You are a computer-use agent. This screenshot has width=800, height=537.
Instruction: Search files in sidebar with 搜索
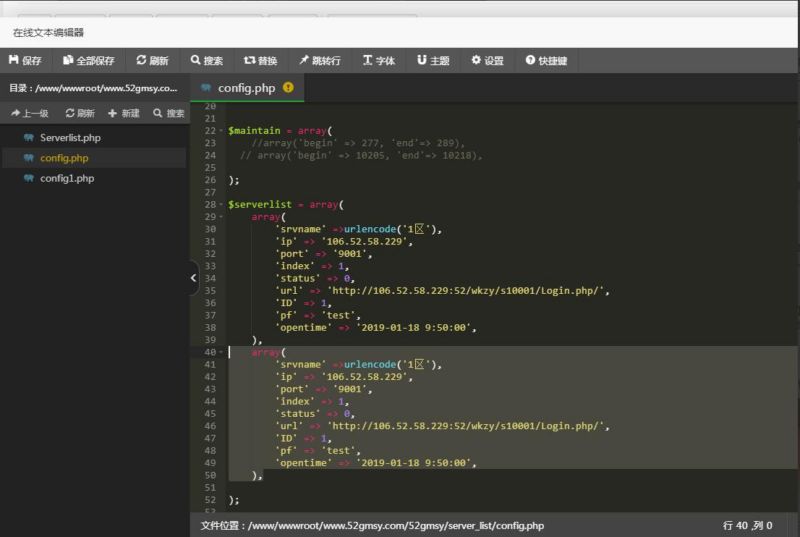(168, 113)
